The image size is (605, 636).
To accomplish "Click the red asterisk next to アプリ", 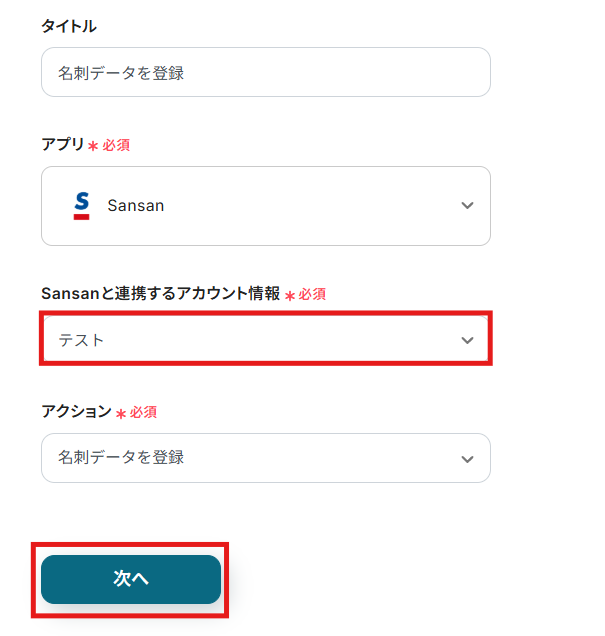I will coord(93,146).
